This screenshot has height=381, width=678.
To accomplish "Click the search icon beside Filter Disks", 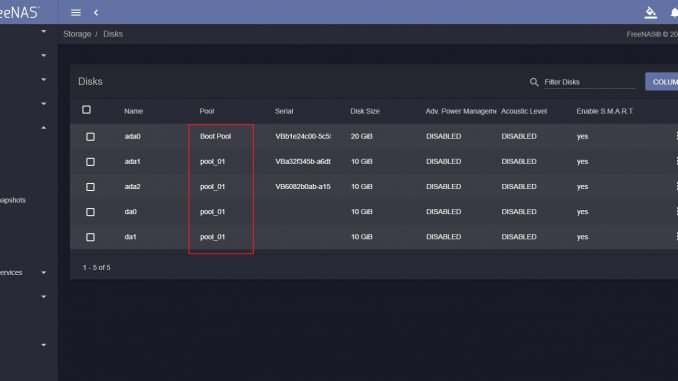I will click(x=534, y=82).
